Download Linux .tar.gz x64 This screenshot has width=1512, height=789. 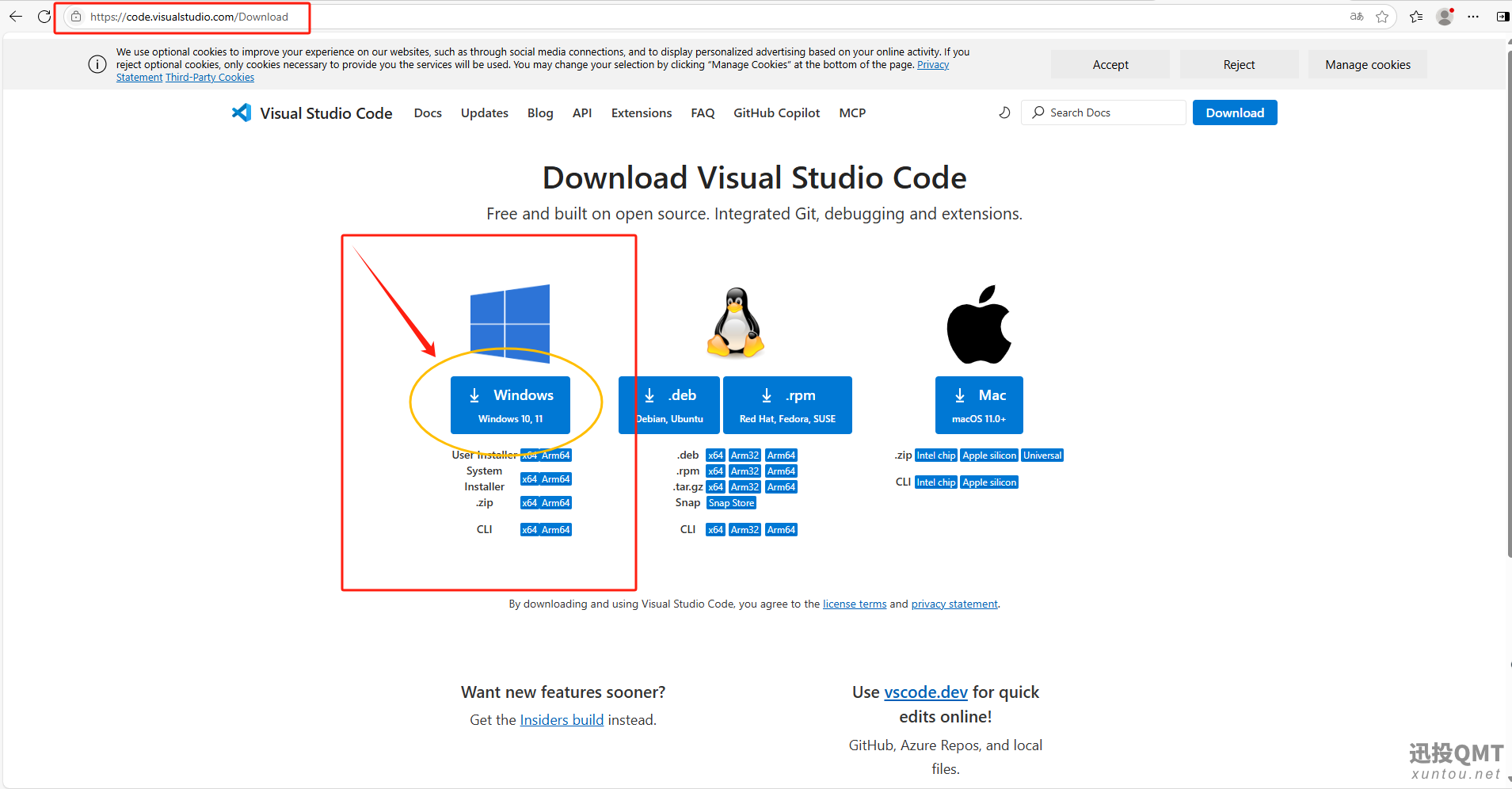click(x=715, y=487)
